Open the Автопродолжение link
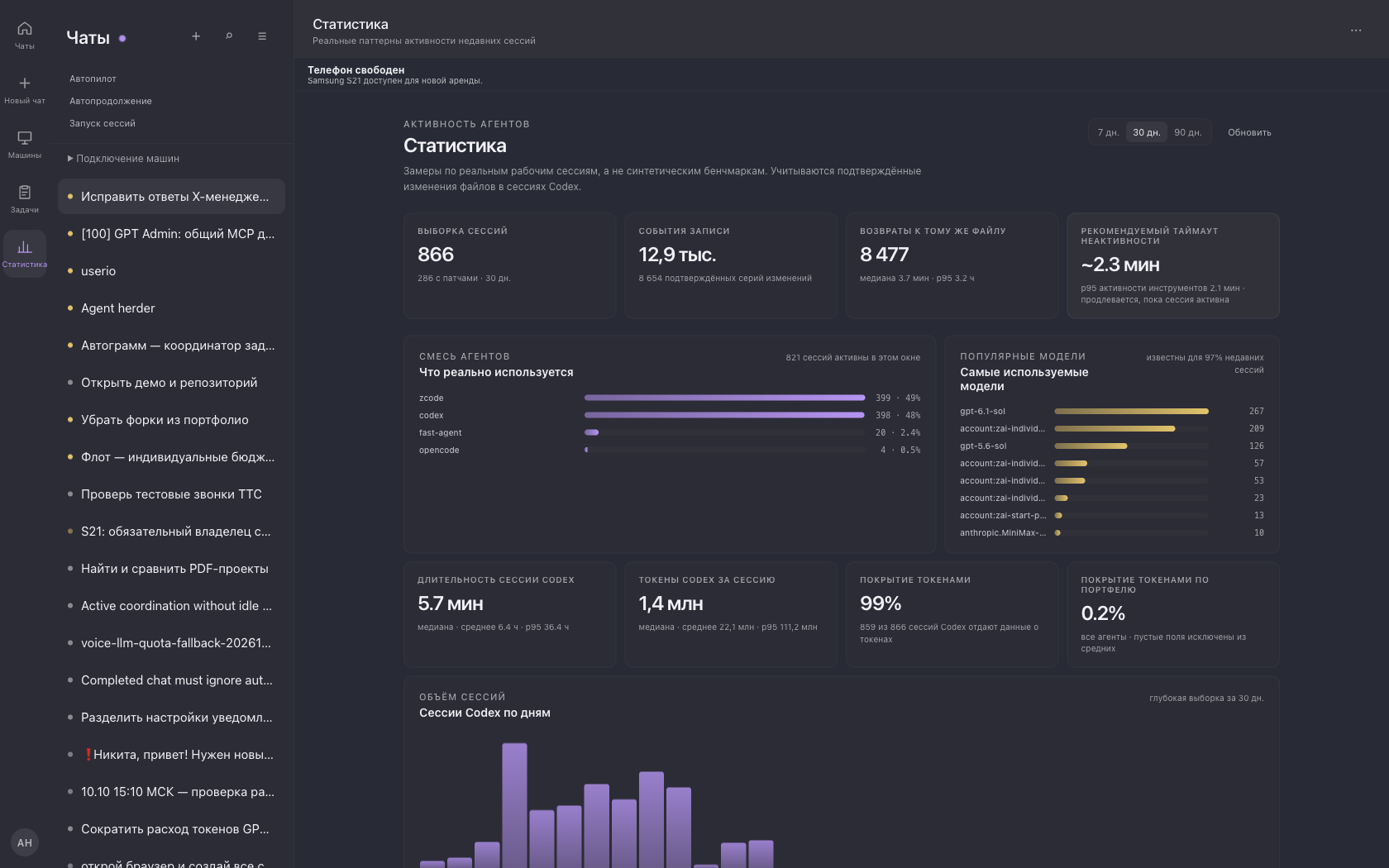Image resolution: width=1389 pixels, height=868 pixels. pyautogui.click(x=111, y=102)
